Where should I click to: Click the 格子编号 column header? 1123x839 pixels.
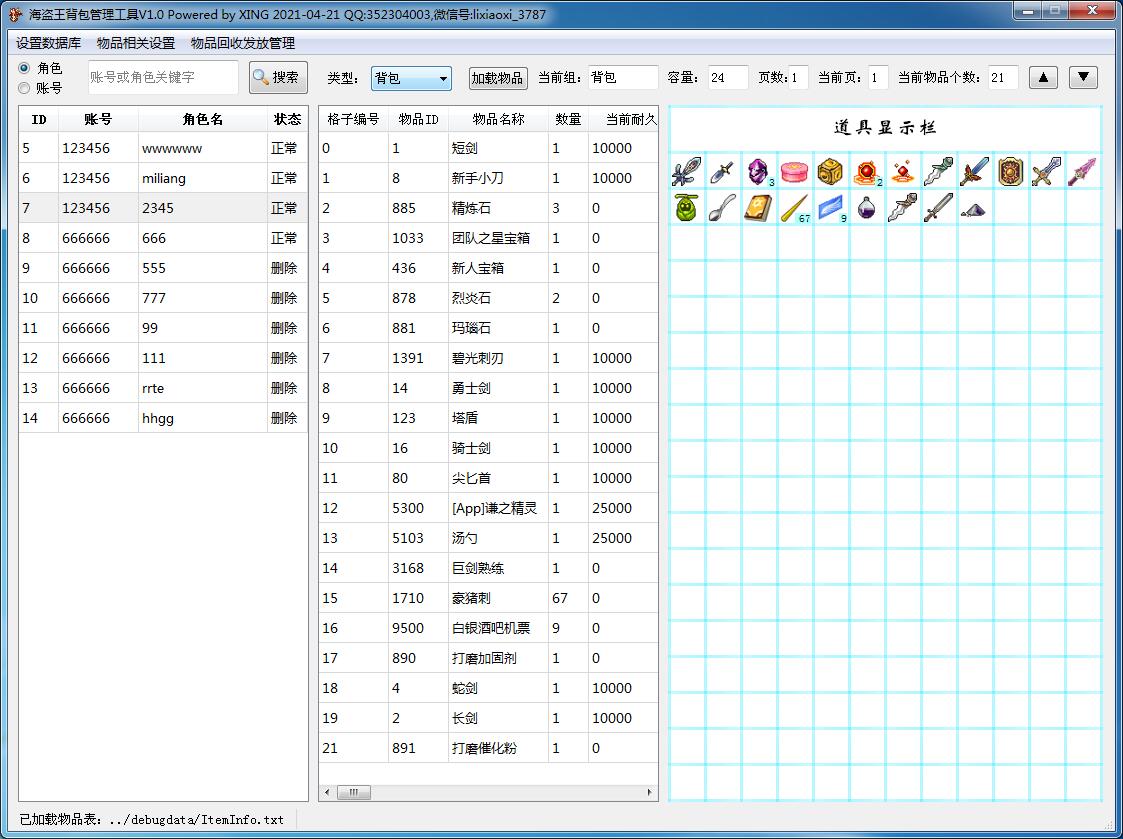(353, 120)
